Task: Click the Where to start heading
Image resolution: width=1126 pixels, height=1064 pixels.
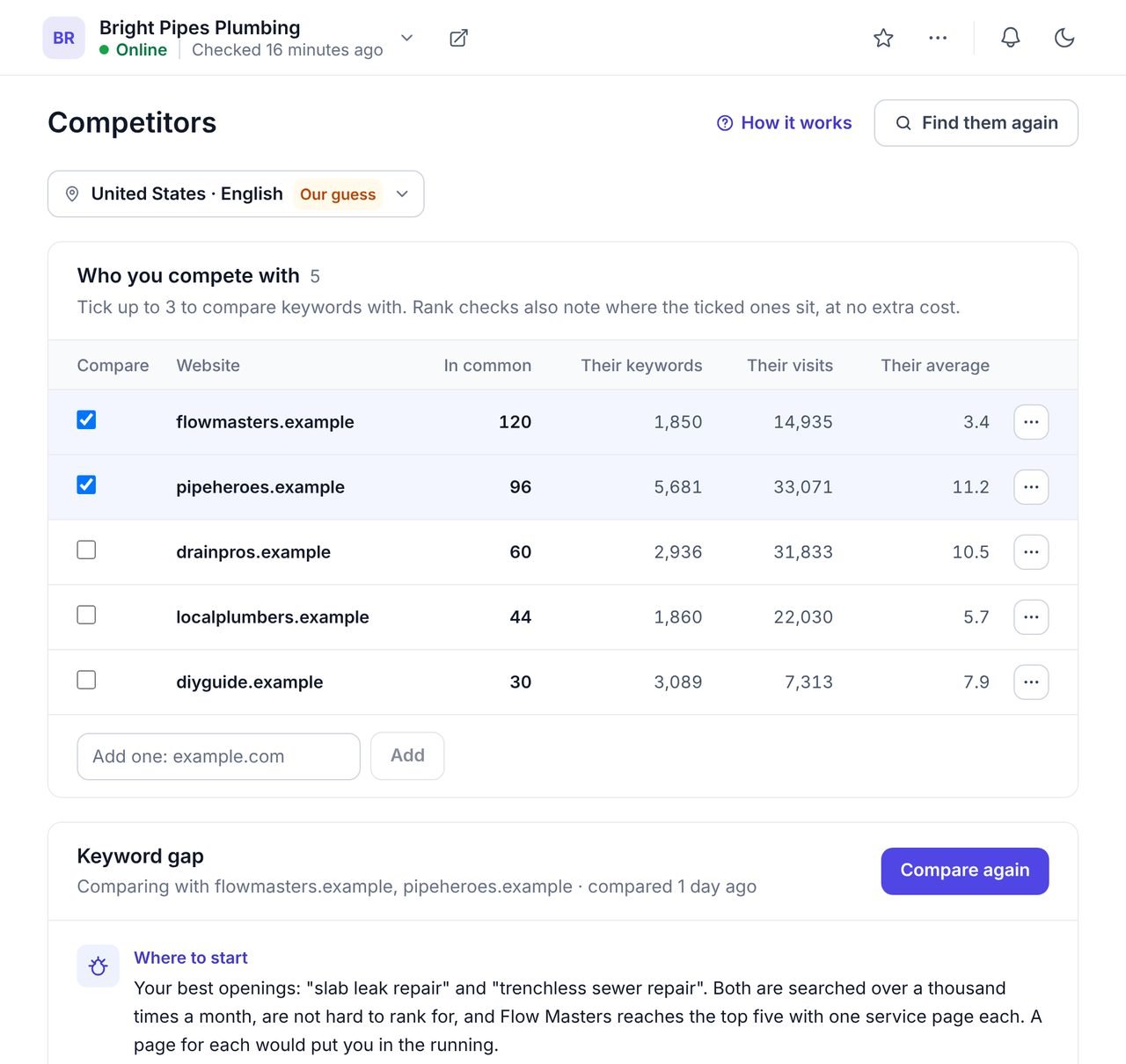Action: pyautogui.click(x=191, y=958)
